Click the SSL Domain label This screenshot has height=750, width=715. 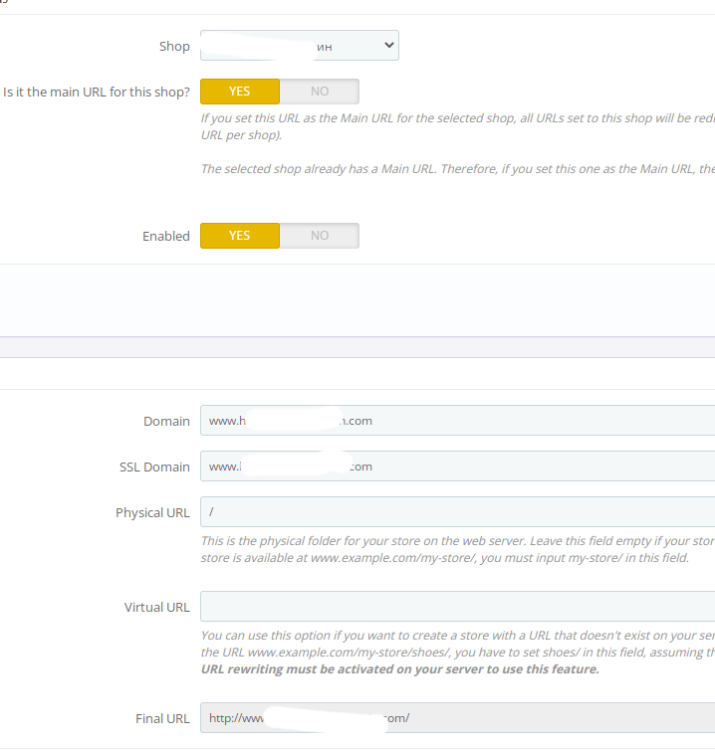pos(154,467)
